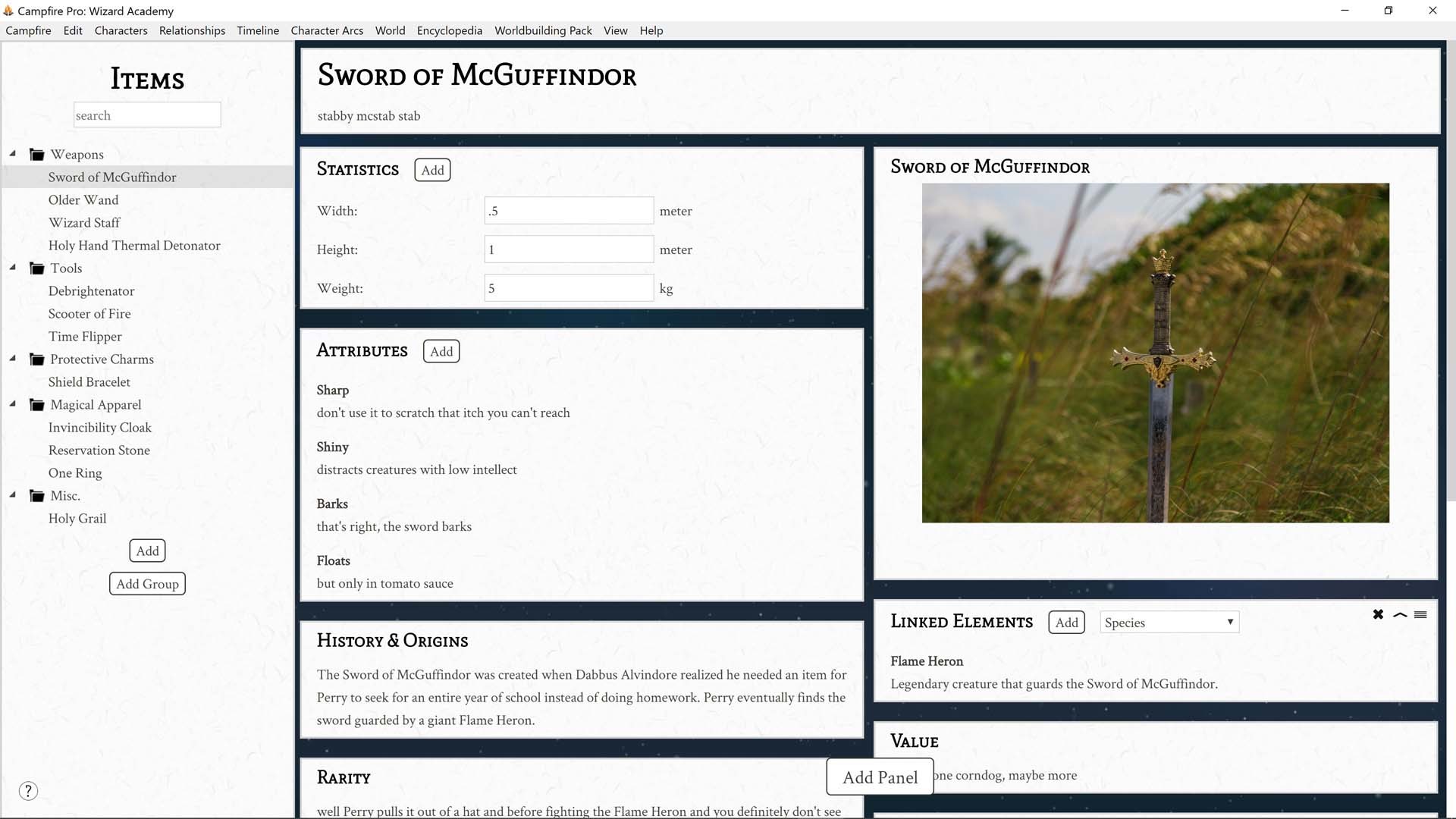Click the Misc. folder icon
Viewport: 1456px width, 819px height.
(36, 495)
